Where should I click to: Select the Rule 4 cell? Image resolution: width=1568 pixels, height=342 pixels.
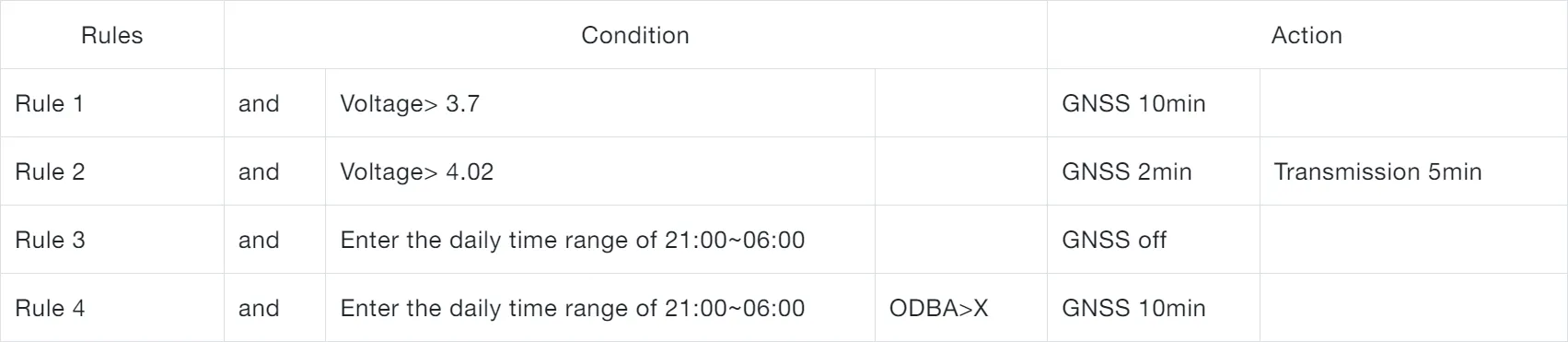[112, 308]
